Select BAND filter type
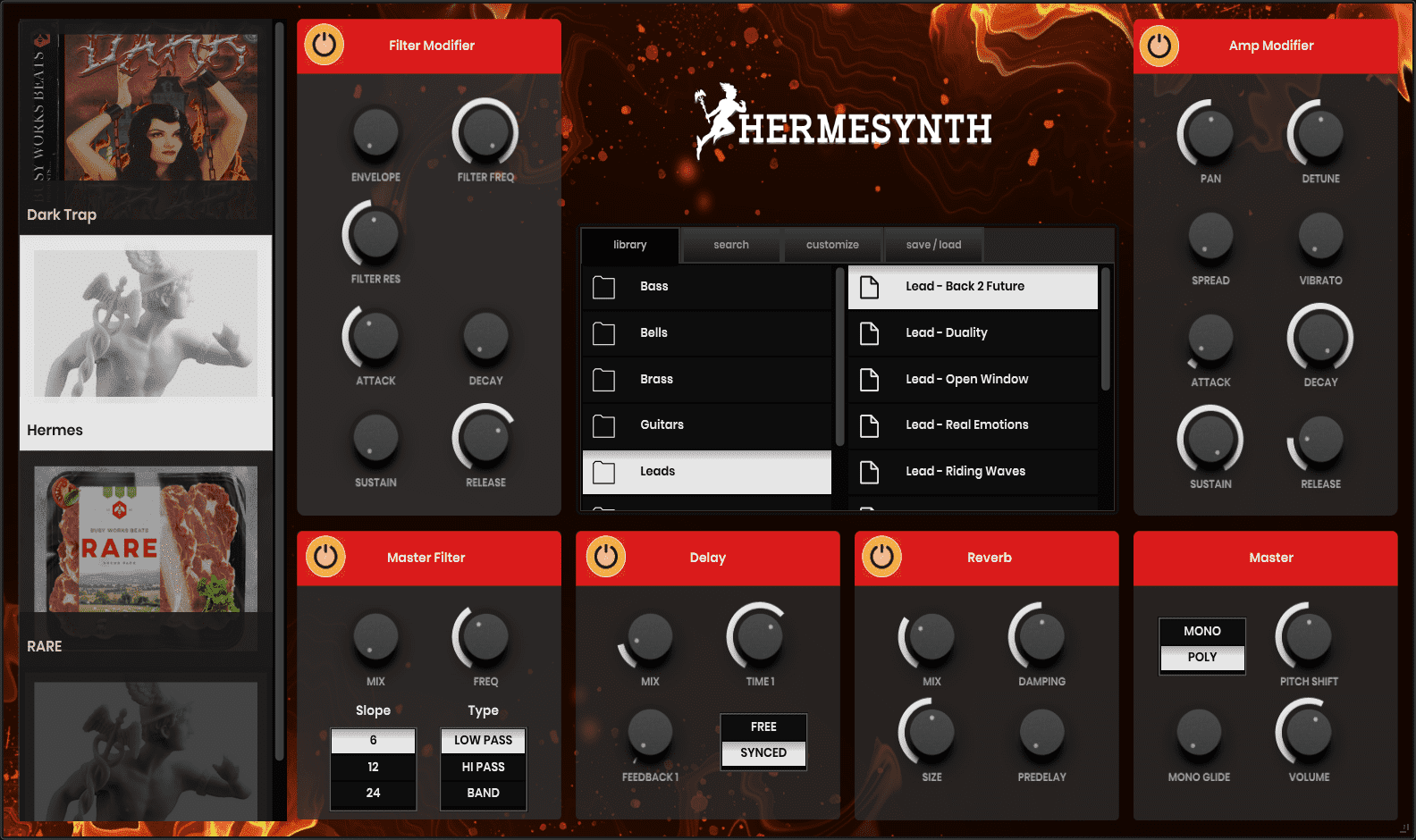The height and width of the screenshot is (840, 1416). pos(483,793)
